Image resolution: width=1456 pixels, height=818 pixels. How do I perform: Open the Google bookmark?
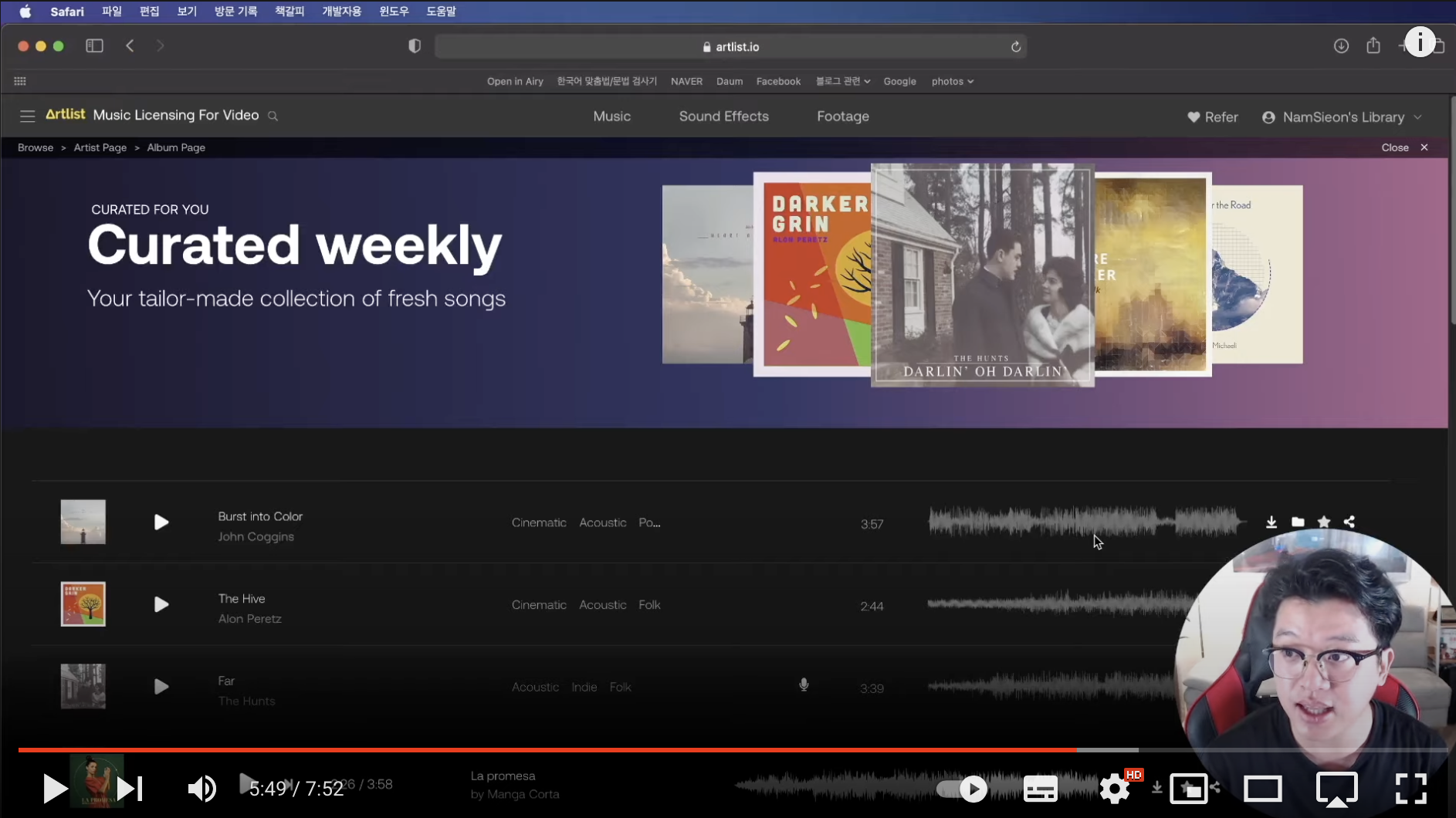tap(899, 82)
